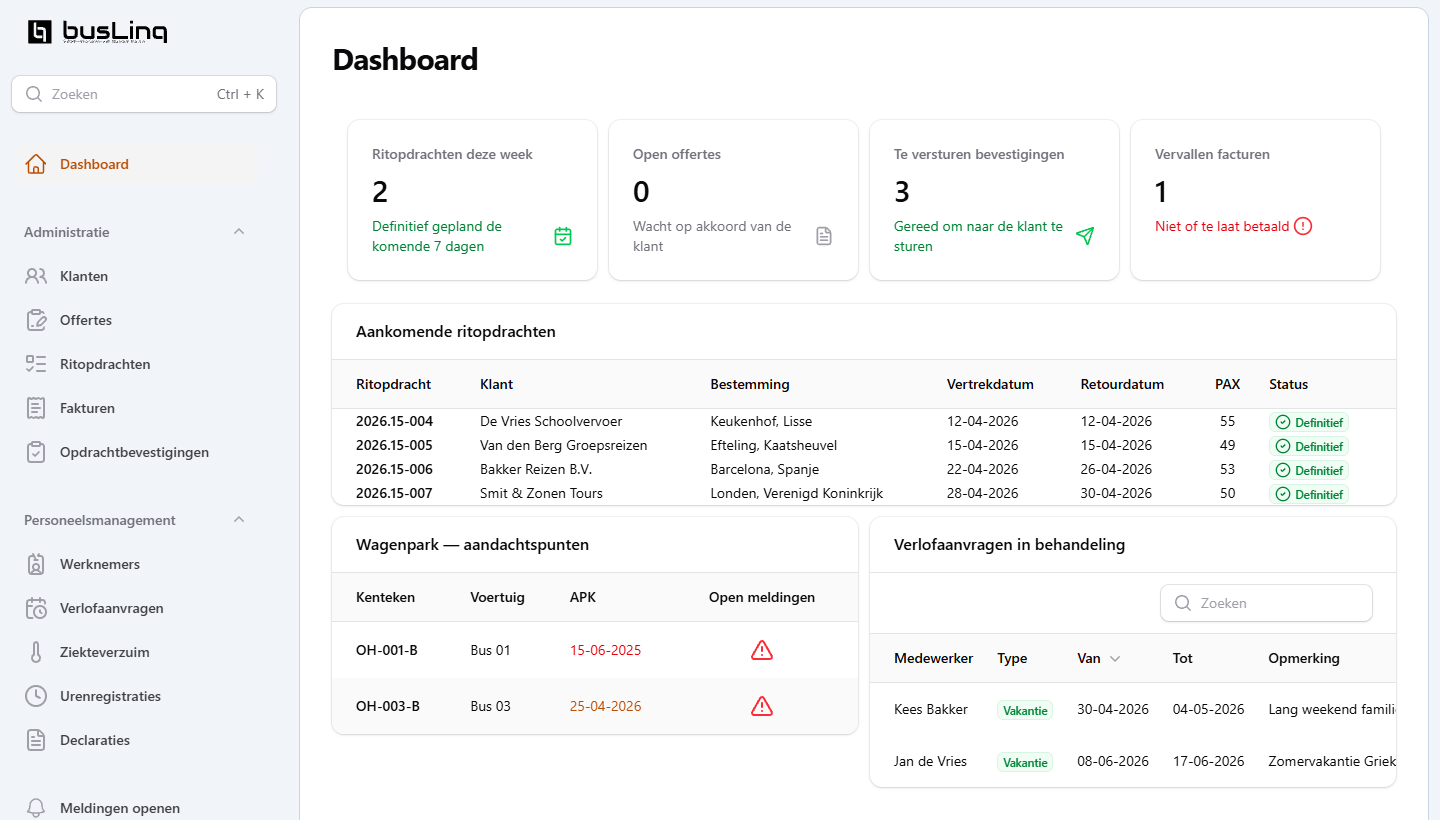1440x820 pixels.
Task: Open the Klanten section via its people icon
Action: [x=35, y=276]
